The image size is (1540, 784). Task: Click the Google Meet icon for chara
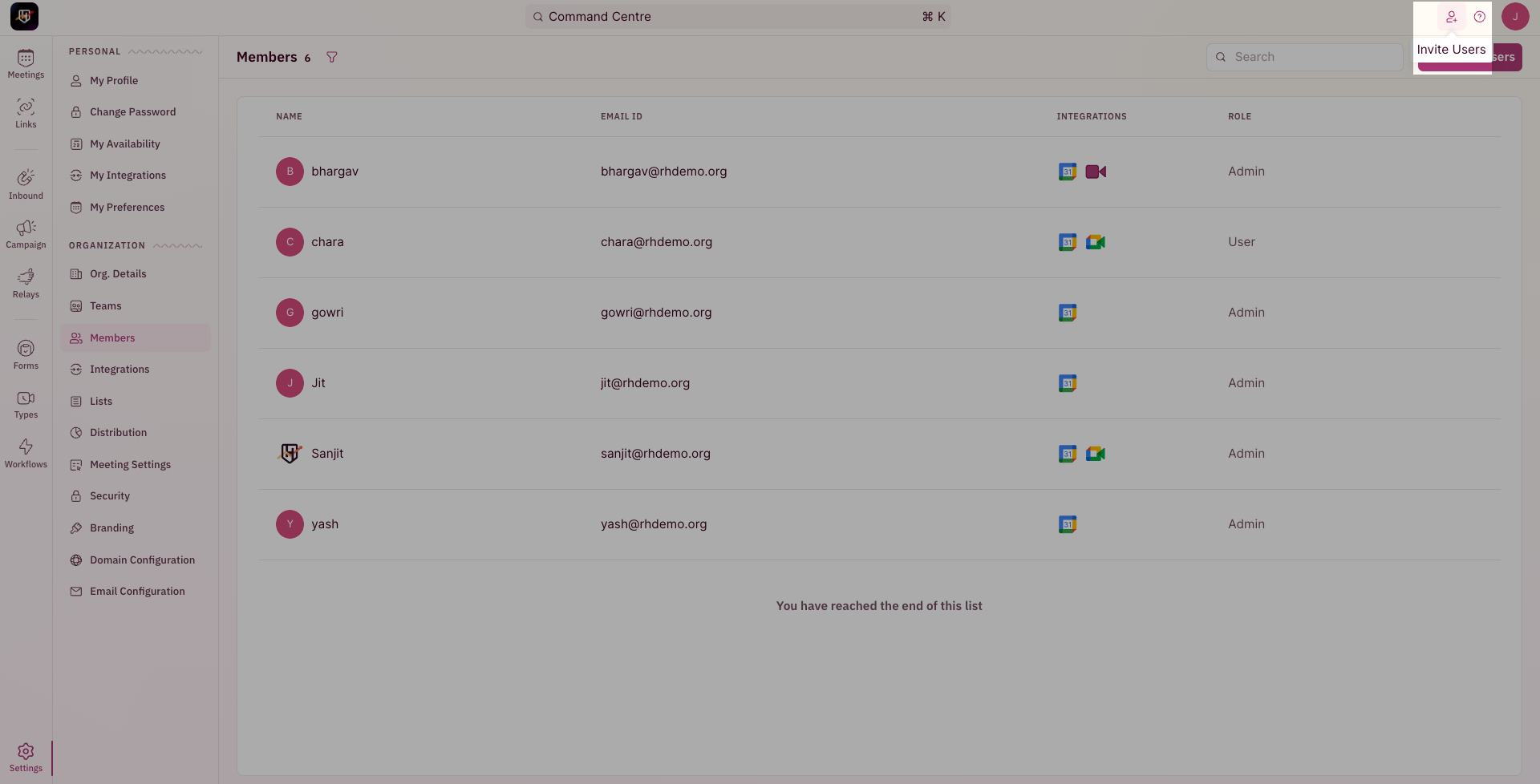[x=1096, y=242]
